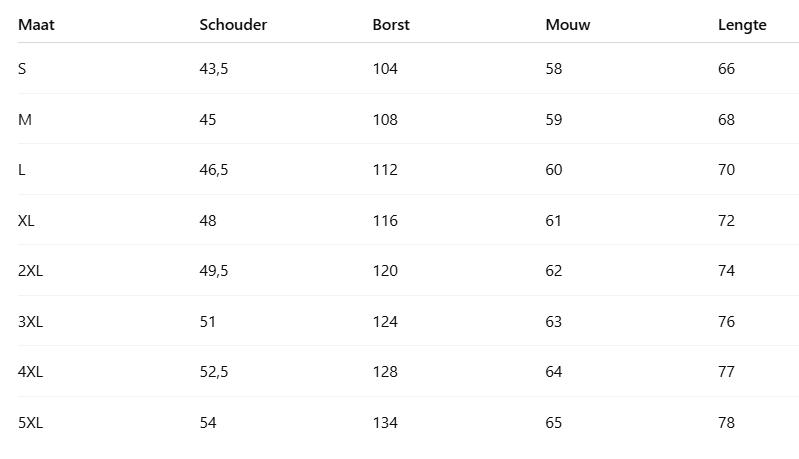Click the Borst column header
This screenshot has width=799, height=459.
coord(391,25)
